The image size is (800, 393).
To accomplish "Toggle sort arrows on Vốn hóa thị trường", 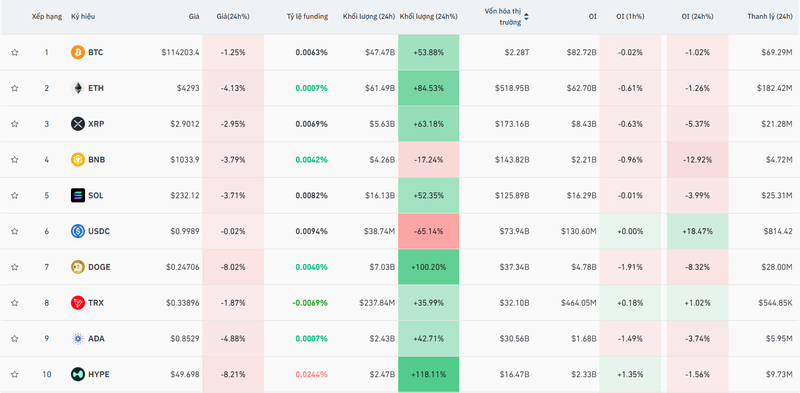I will coord(526,17).
